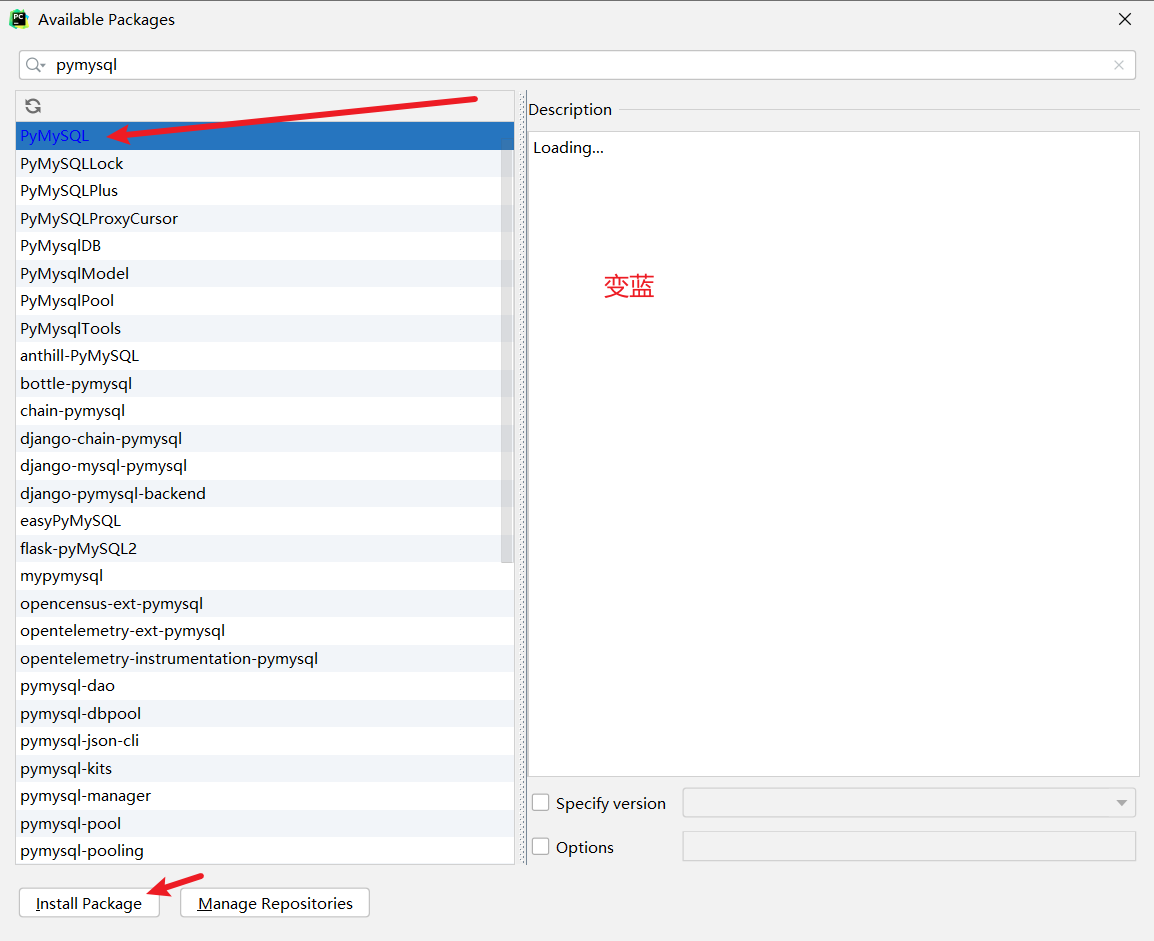This screenshot has width=1154, height=941.
Task: Select the PyMySQLProxyCursor package
Action: pos(265,219)
